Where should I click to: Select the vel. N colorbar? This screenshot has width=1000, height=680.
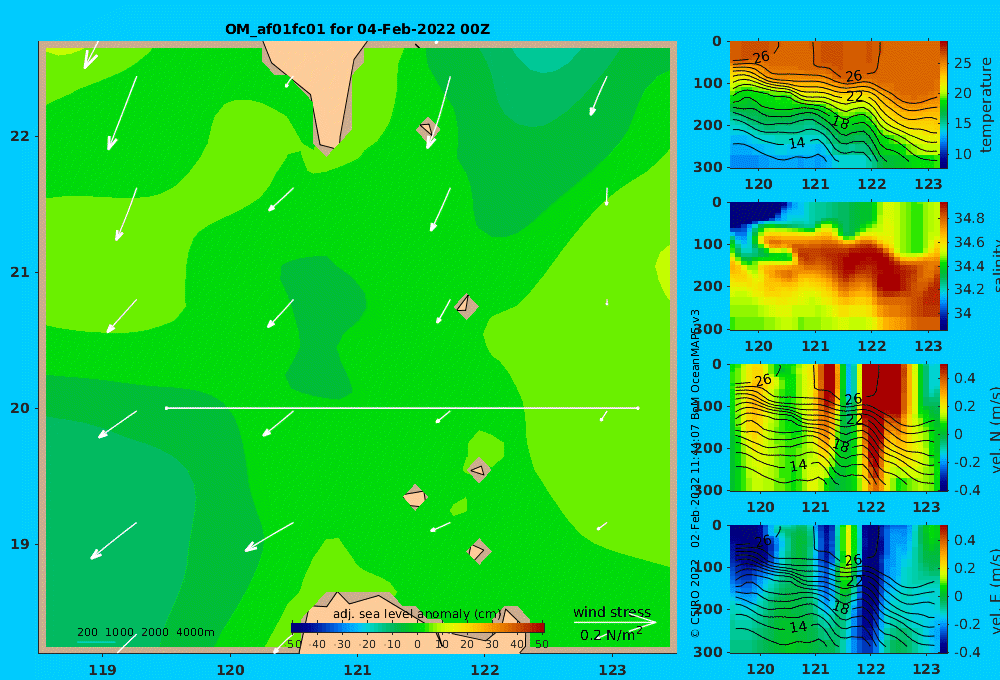tap(944, 427)
